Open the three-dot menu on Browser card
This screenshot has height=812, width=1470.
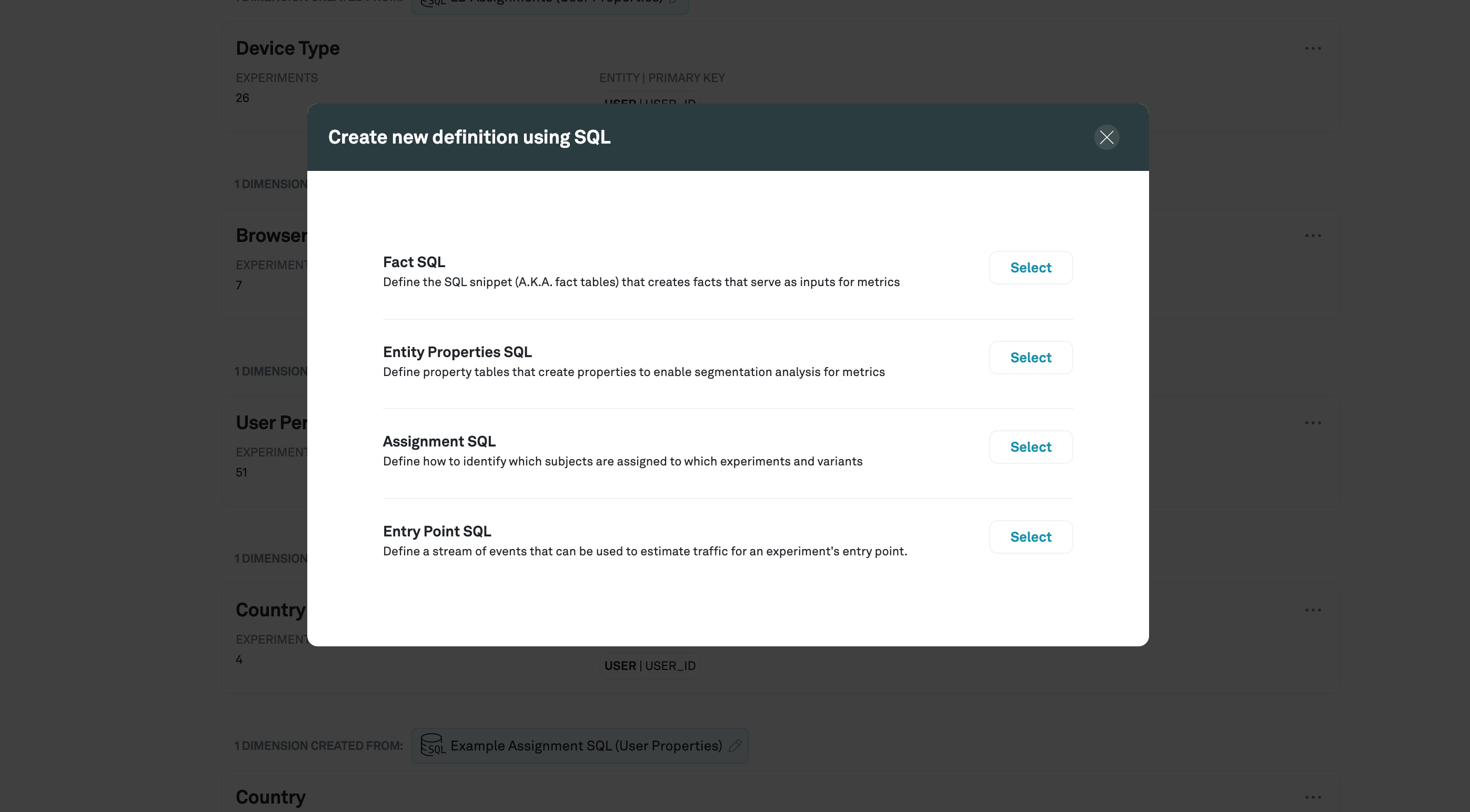(1313, 235)
